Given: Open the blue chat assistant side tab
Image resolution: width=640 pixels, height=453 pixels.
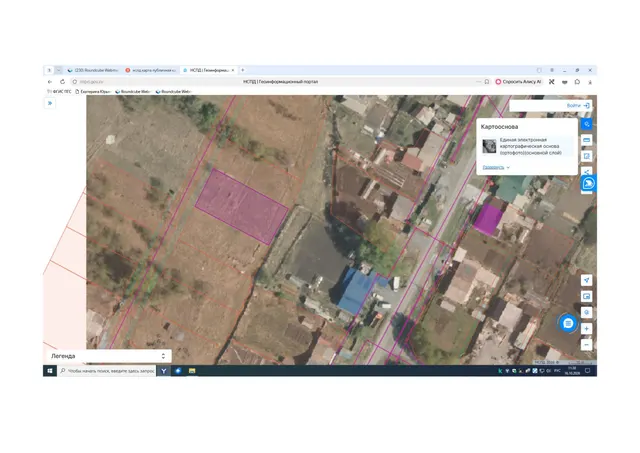Looking at the screenshot, I should (588, 184).
